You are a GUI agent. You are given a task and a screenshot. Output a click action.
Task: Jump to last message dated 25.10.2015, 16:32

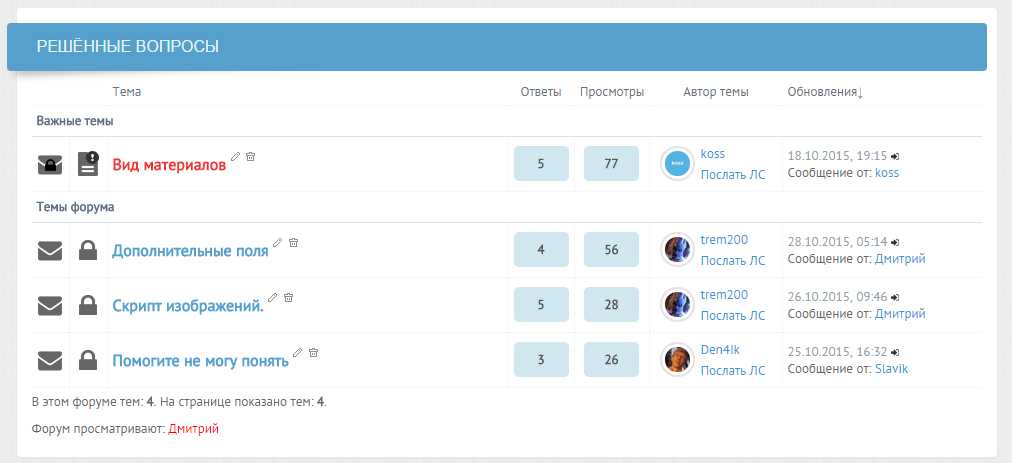(x=895, y=353)
